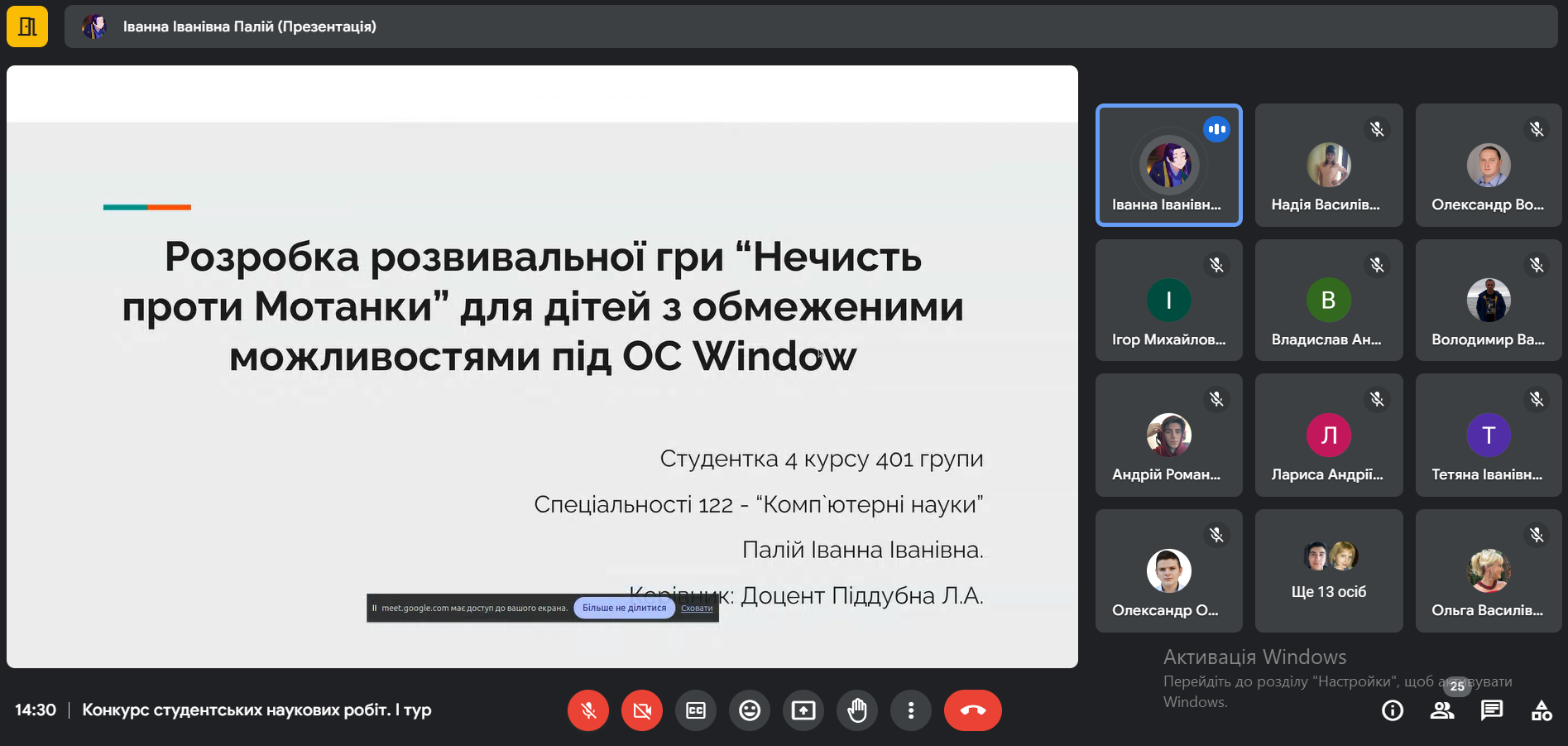The height and width of the screenshot is (746, 1568).
Task: Open the chat panel
Action: pyautogui.click(x=1492, y=710)
